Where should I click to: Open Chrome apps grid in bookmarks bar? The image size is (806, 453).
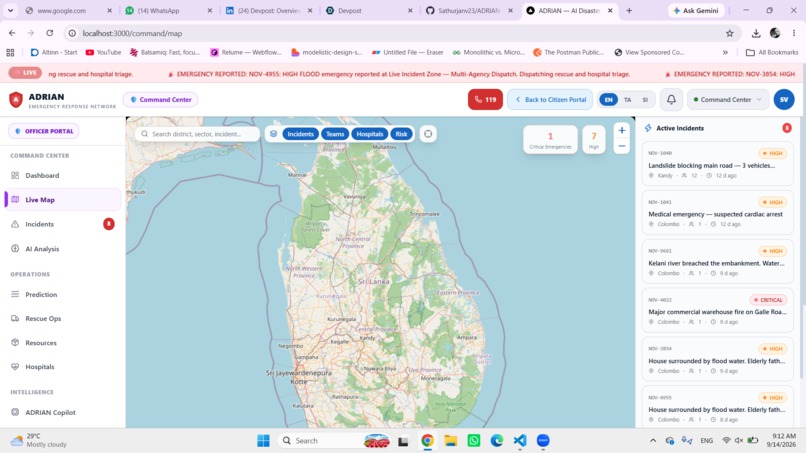[x=10, y=52]
